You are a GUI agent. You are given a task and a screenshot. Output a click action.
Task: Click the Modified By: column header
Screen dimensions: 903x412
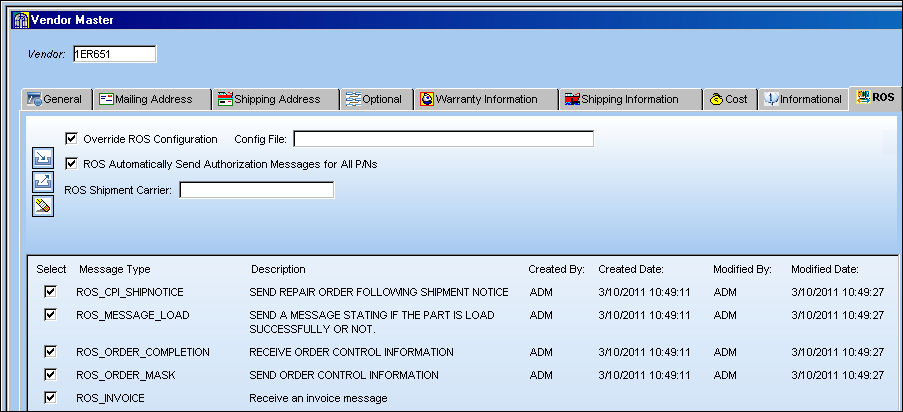click(742, 269)
